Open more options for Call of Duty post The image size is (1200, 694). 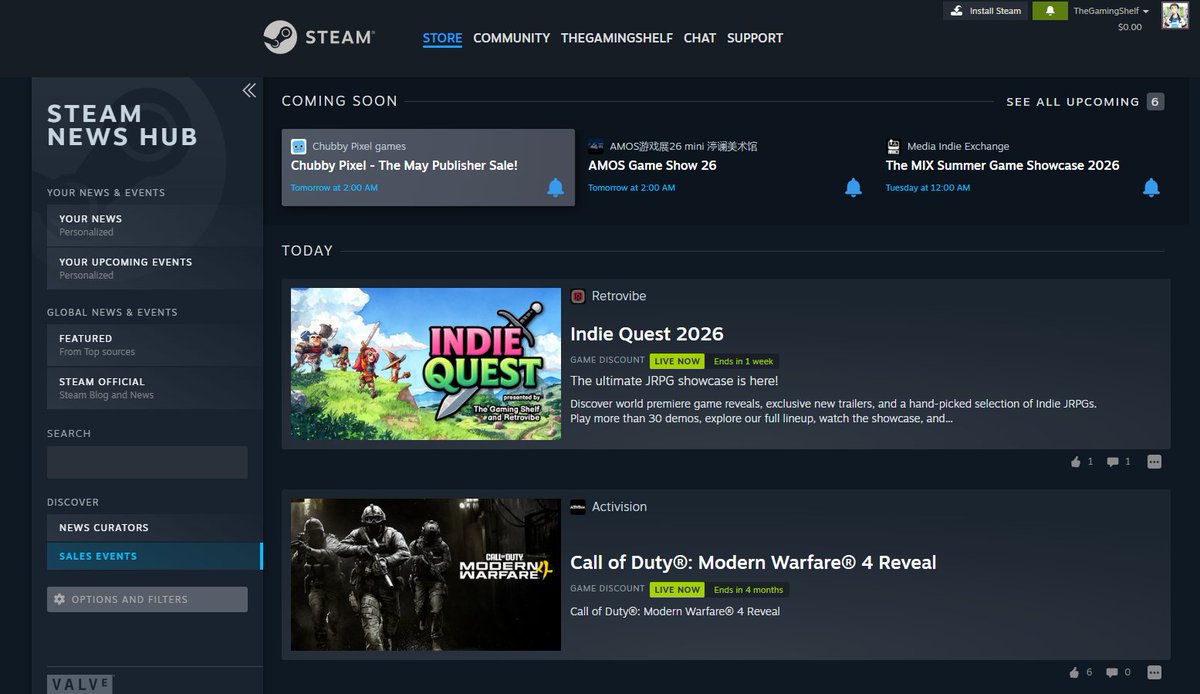(1154, 672)
